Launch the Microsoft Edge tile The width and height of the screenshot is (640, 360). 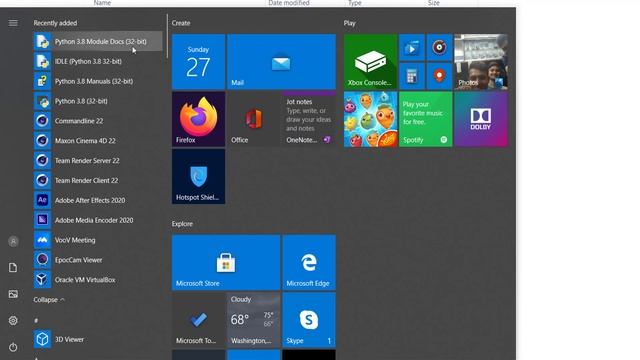click(309, 262)
